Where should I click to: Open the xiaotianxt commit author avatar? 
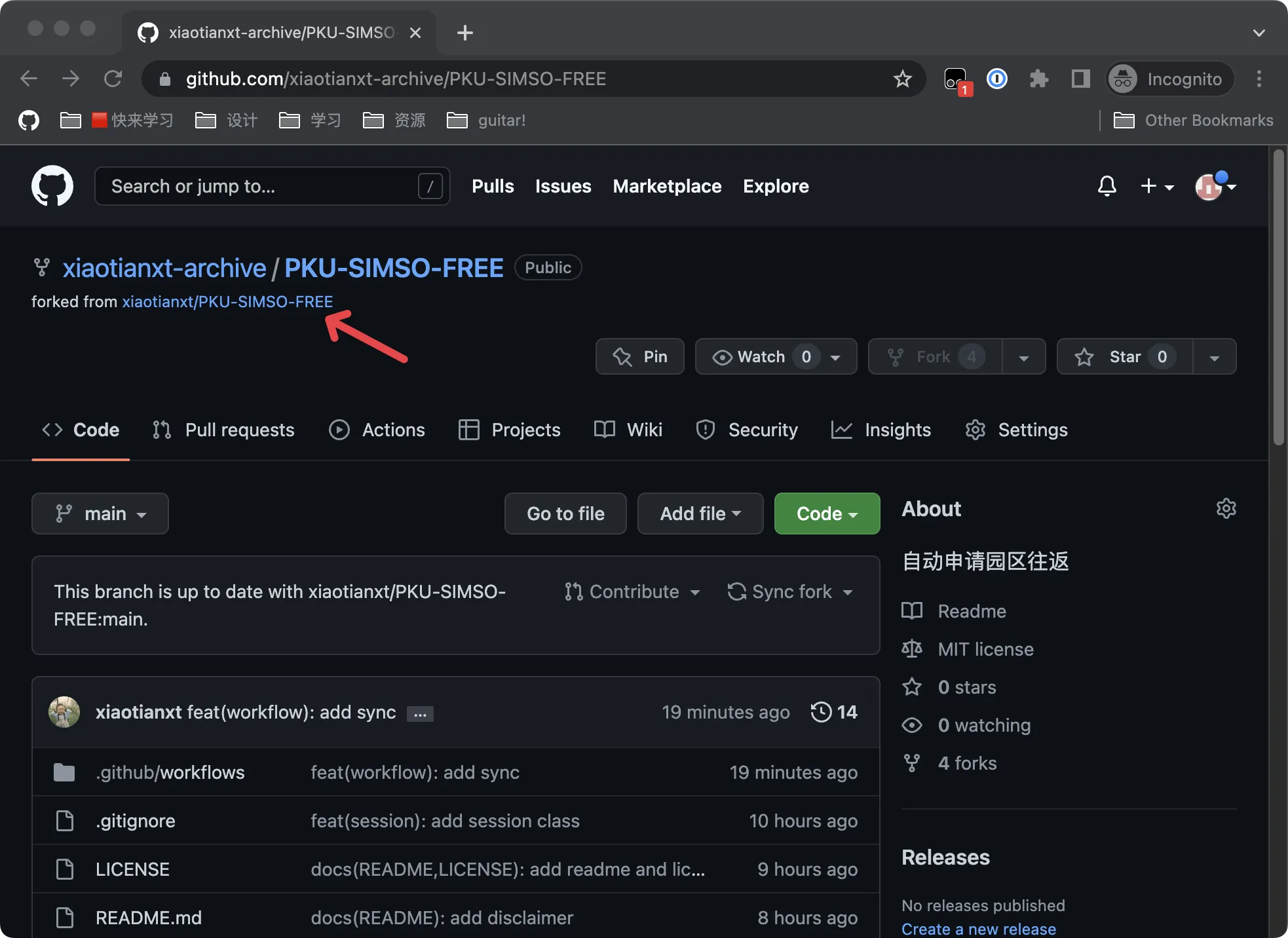coord(64,712)
